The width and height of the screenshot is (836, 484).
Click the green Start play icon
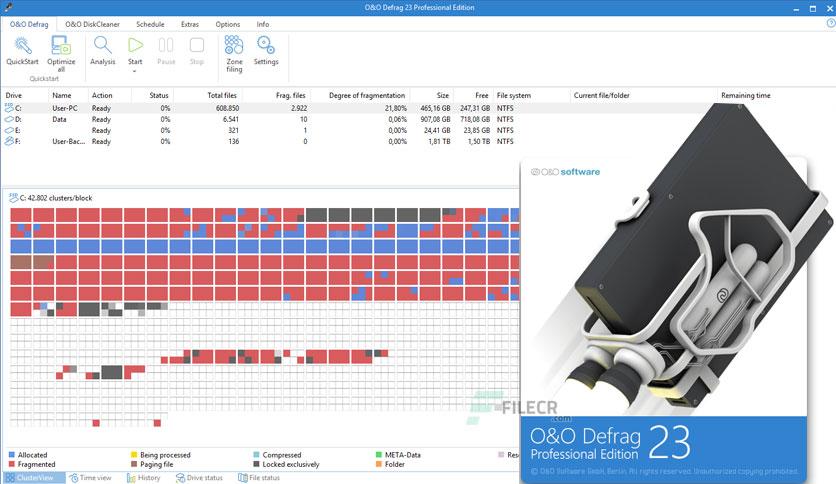(x=135, y=46)
